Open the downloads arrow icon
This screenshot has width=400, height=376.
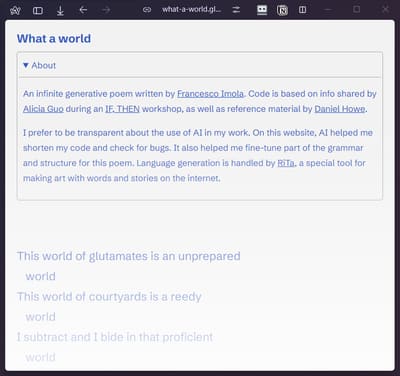coord(60,10)
